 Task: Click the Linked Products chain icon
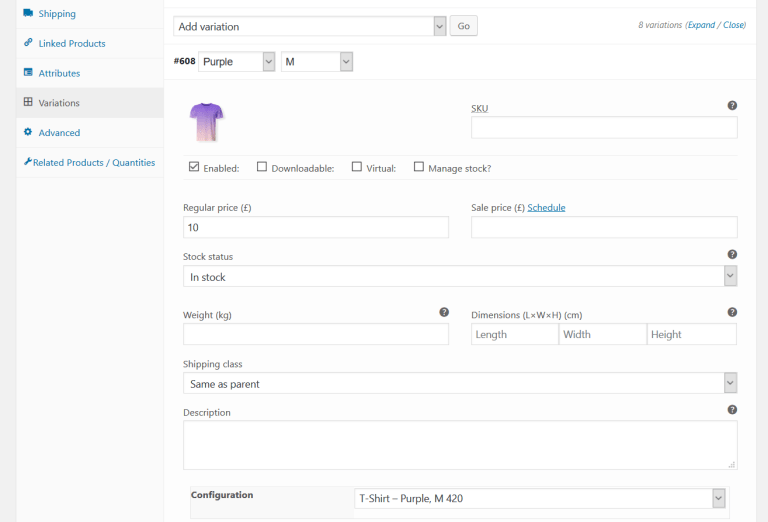point(28,43)
